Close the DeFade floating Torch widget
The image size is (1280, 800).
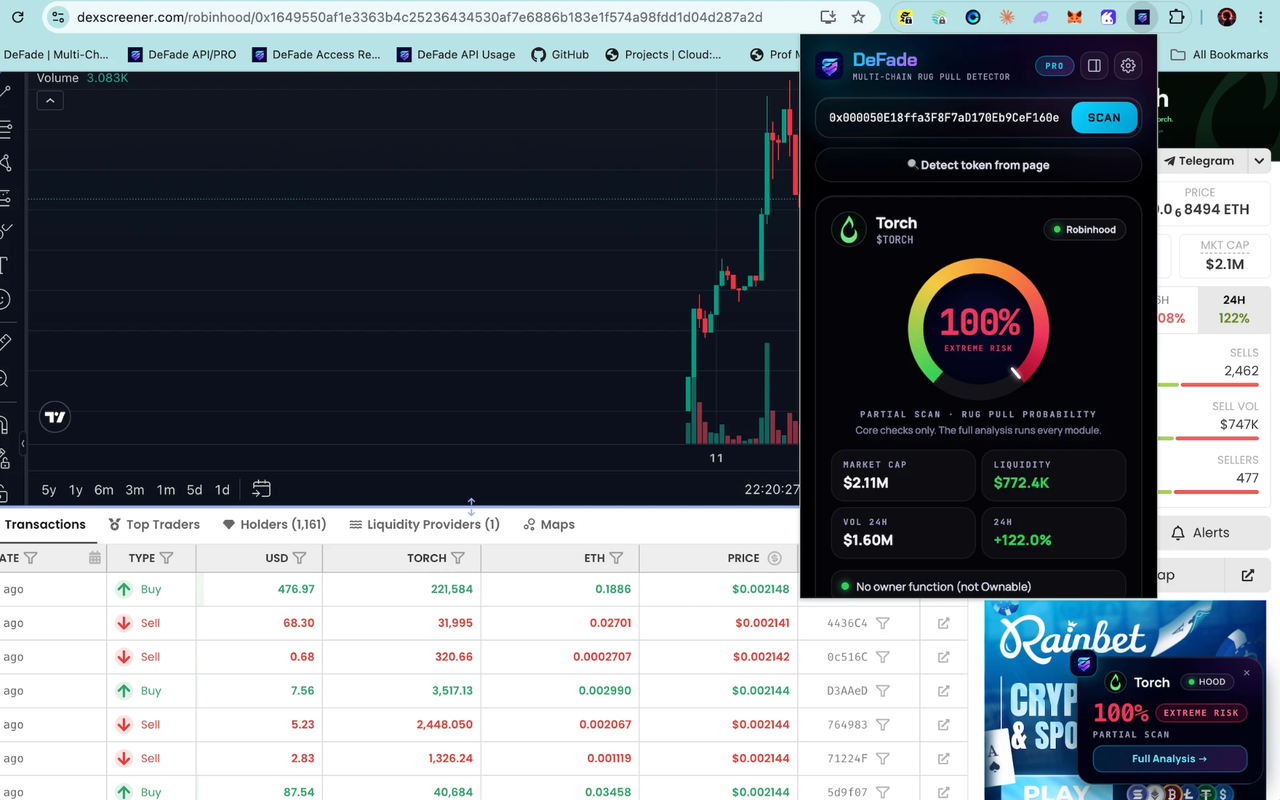click(x=1246, y=673)
